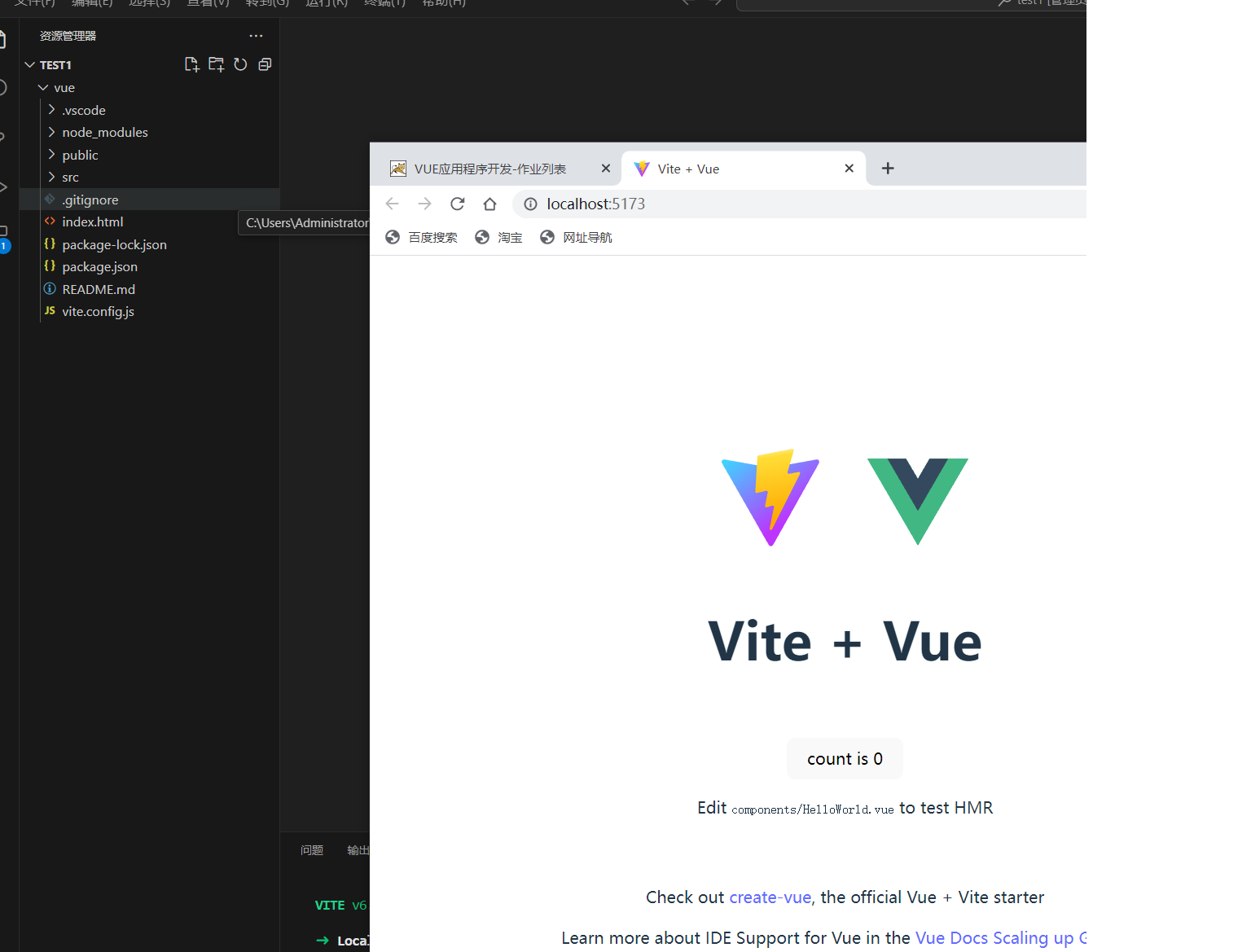Open the 淘宝 bookmark
Image resolution: width=1251 pixels, height=952 pixels.
(498, 237)
